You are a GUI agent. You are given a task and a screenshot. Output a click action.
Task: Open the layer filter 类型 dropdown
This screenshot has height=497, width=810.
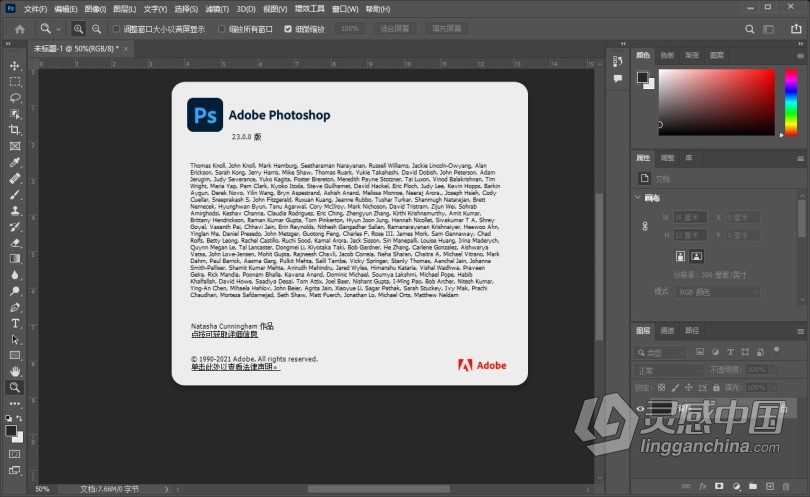[x=660, y=353]
